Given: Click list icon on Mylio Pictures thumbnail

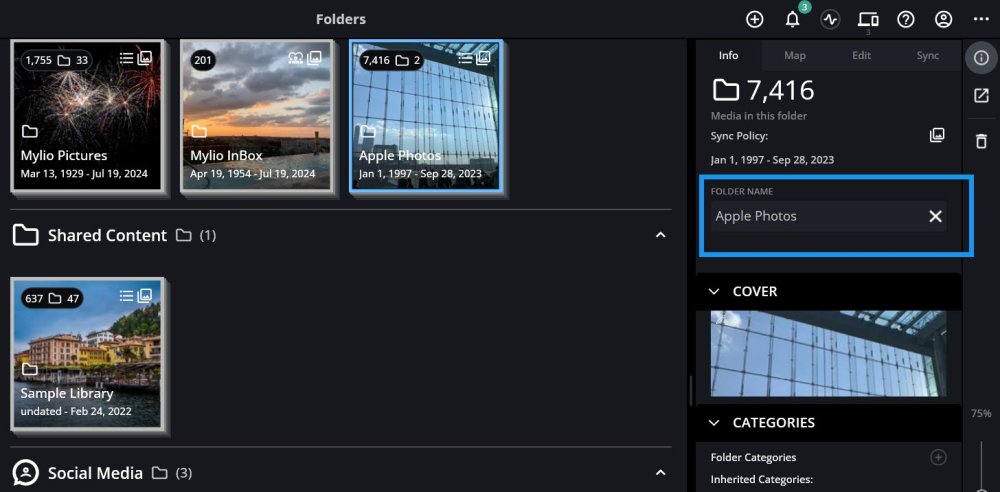Looking at the screenshot, I should [126, 58].
